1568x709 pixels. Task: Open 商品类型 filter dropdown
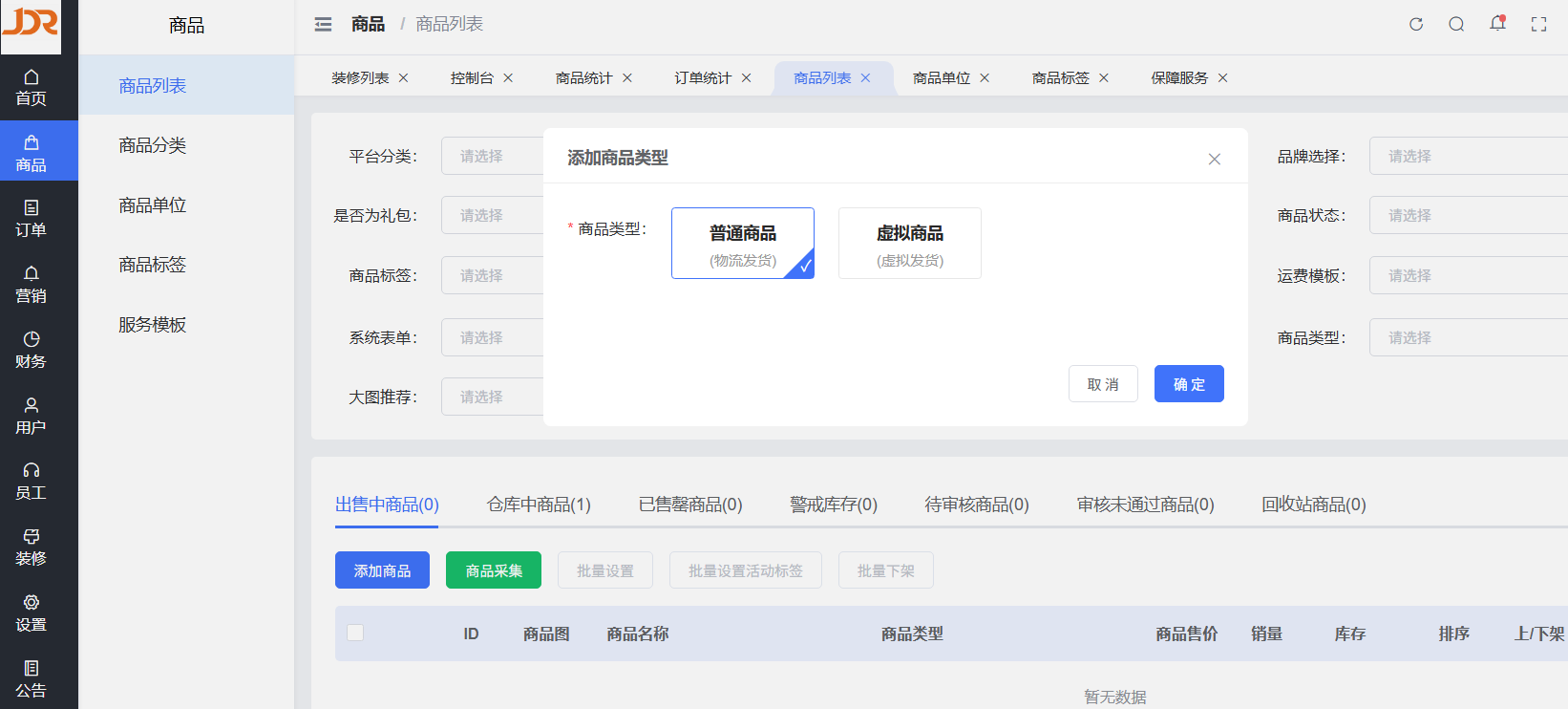tap(1469, 337)
